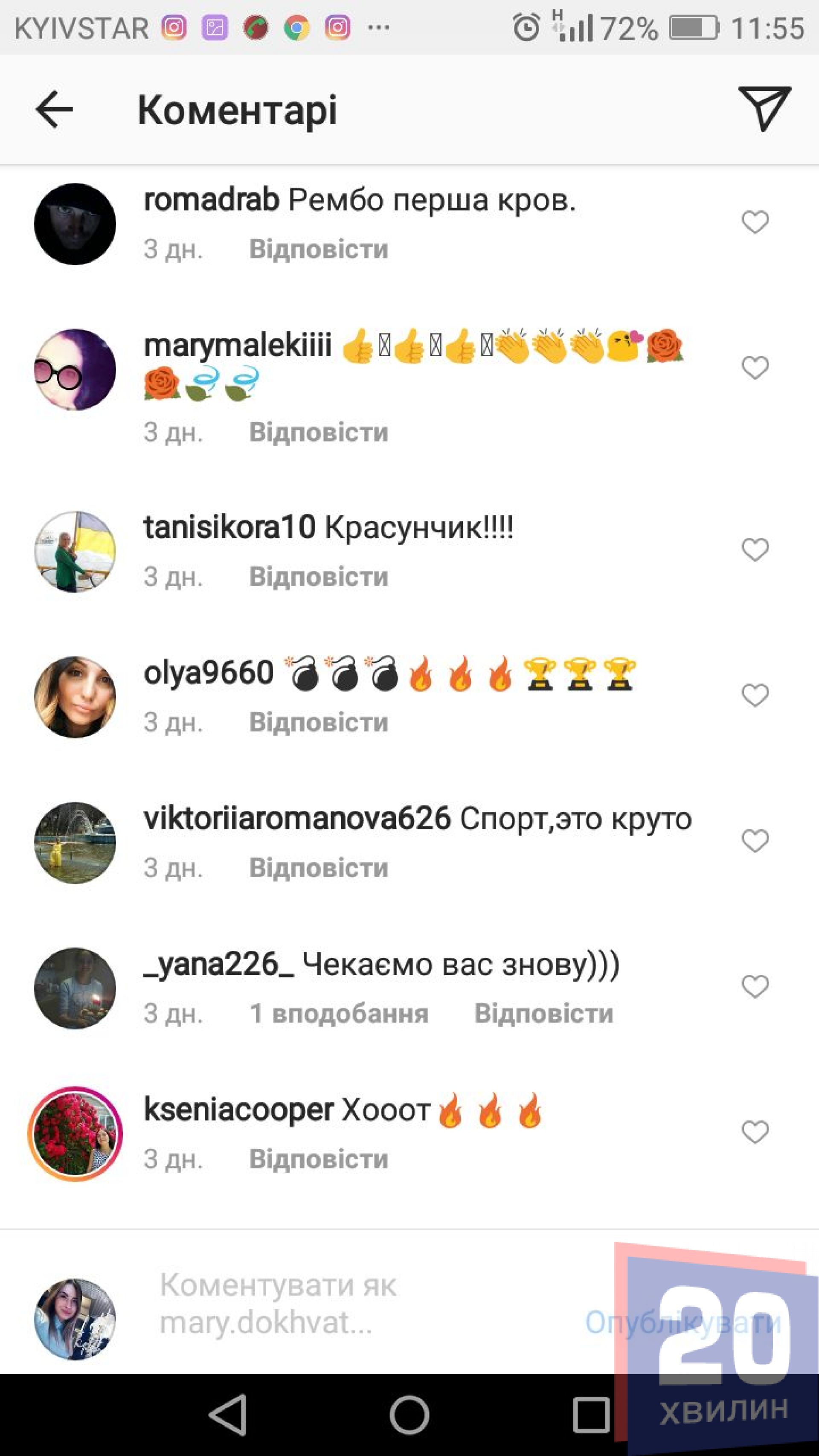Reply to tanisikora10's Красунчик comment

coord(319,577)
